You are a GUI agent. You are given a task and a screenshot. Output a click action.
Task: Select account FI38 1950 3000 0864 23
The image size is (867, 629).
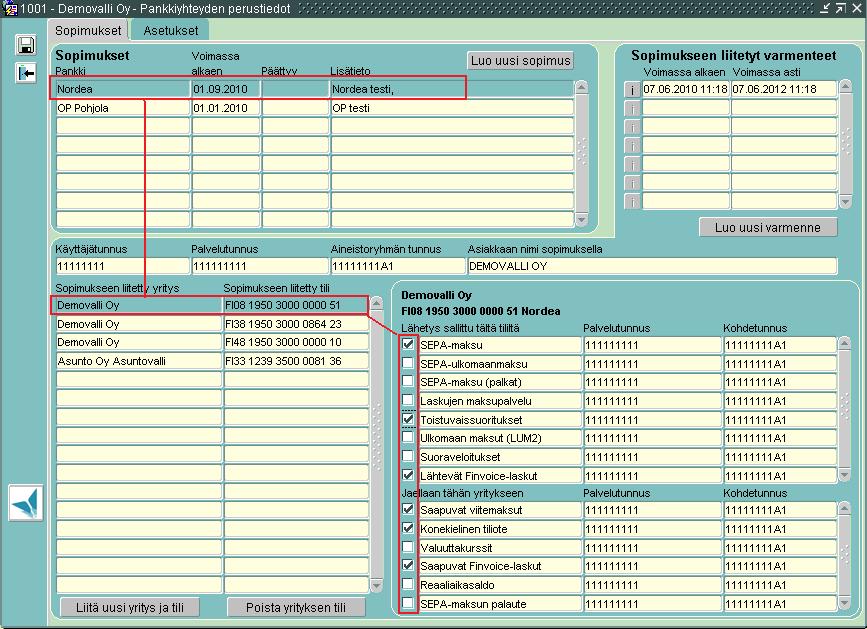(296, 324)
